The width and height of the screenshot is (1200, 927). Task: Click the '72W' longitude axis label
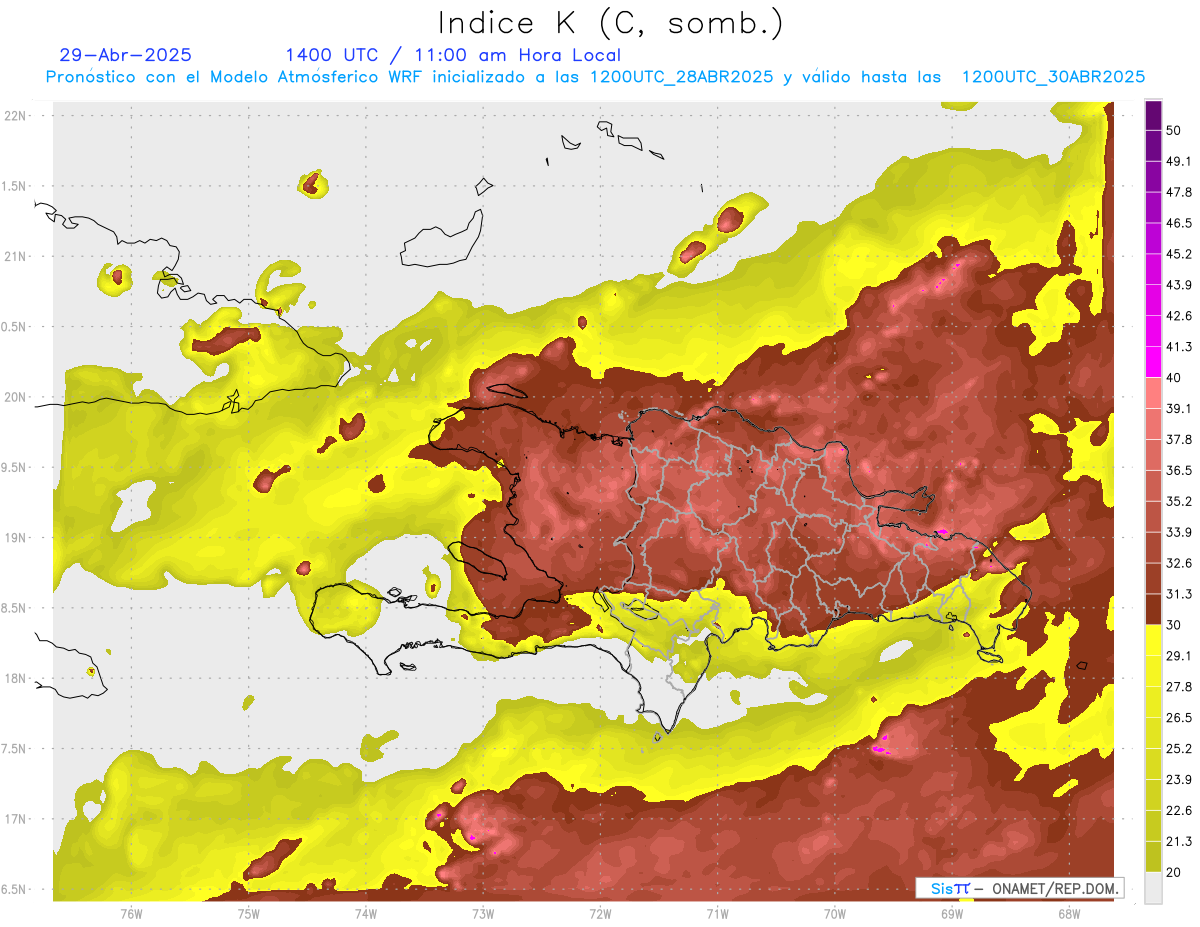(x=600, y=914)
